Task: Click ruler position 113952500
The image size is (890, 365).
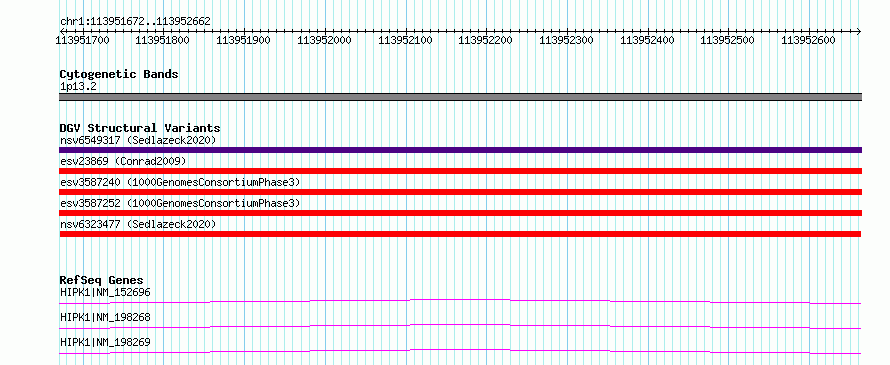Action: pyautogui.click(x=728, y=40)
